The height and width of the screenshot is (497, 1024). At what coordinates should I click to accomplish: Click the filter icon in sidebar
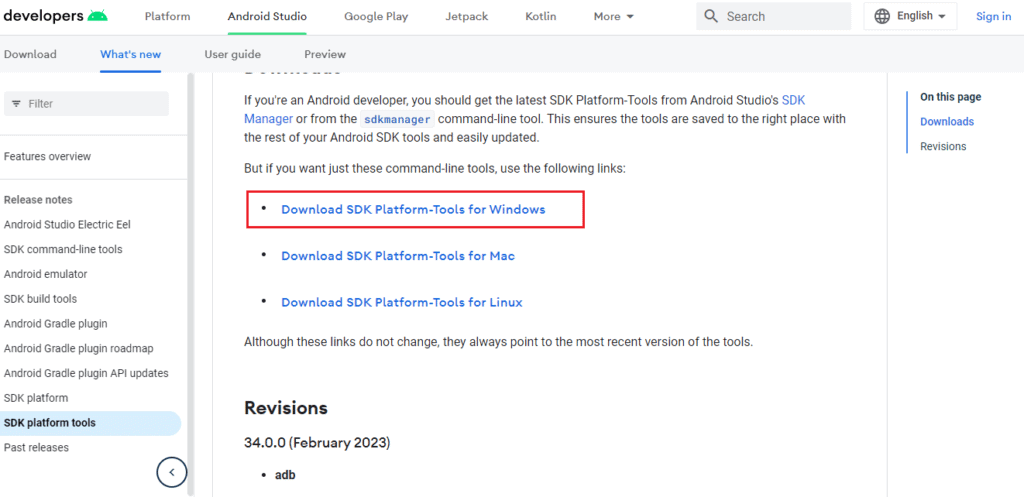tap(16, 104)
